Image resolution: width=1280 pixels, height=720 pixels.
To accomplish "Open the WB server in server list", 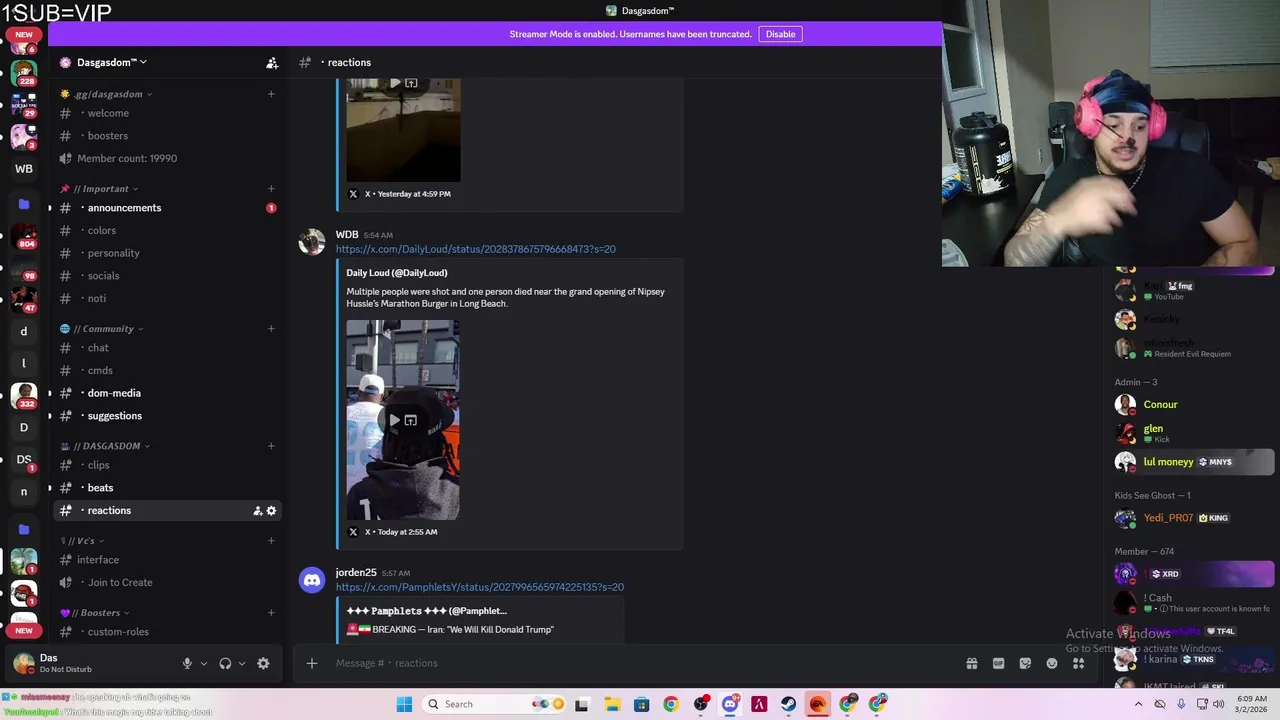I will tap(24, 169).
